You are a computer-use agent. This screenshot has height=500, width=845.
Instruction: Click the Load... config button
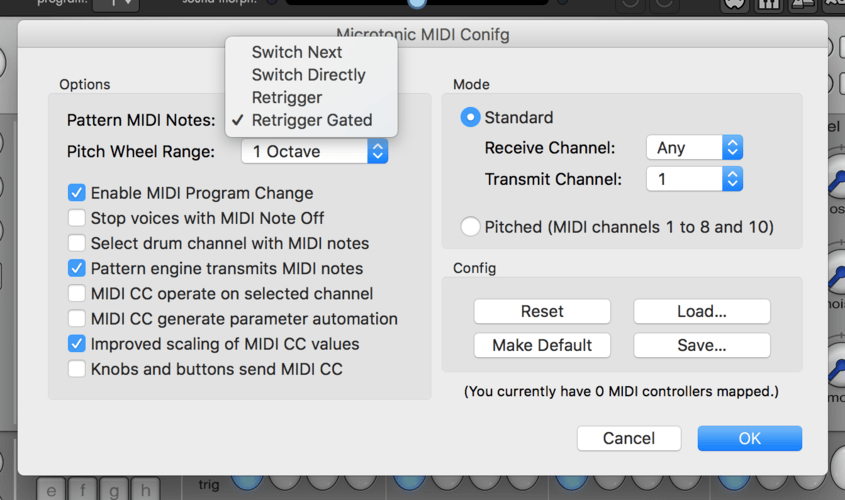click(x=702, y=311)
